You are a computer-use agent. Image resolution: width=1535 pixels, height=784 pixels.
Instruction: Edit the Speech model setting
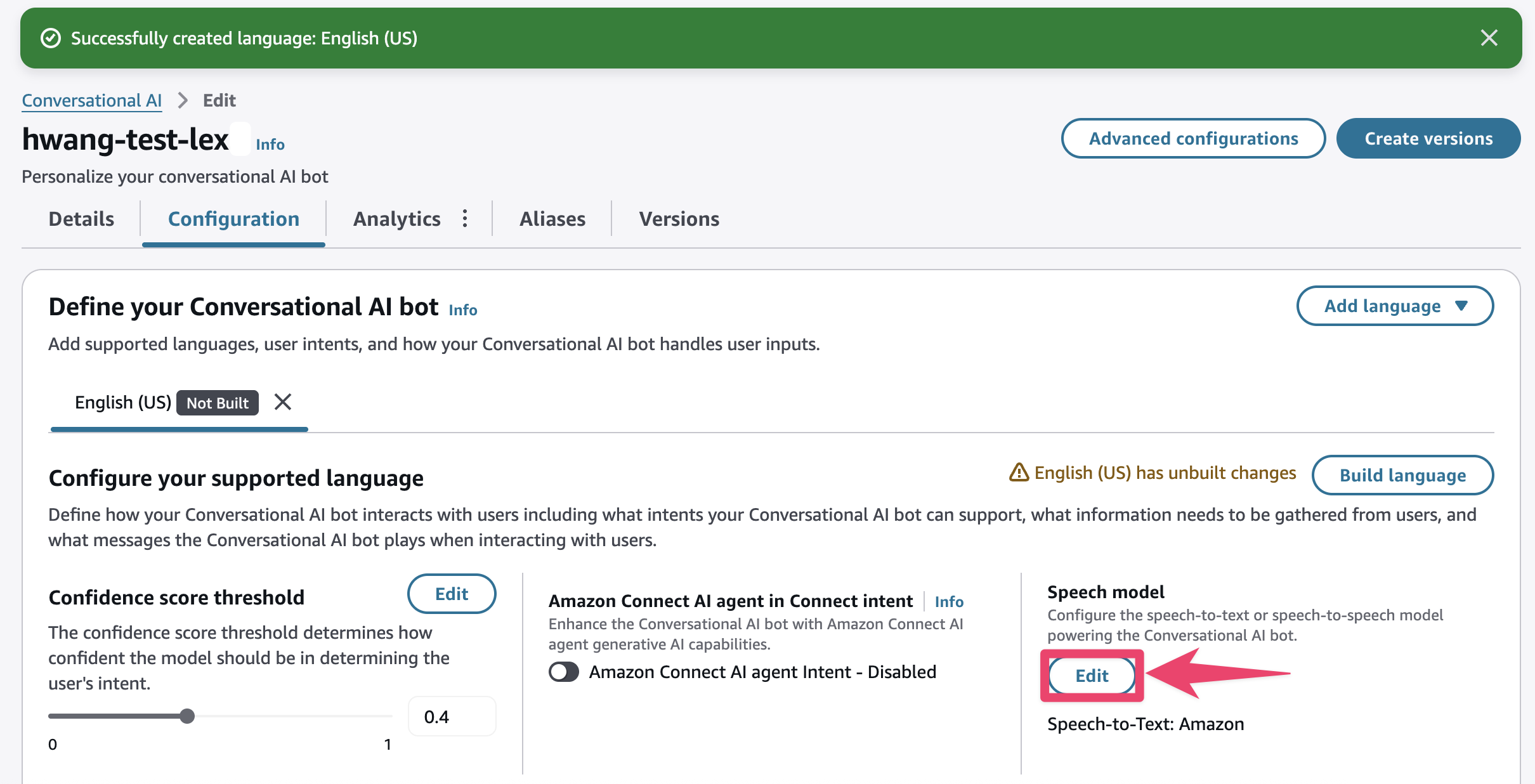[1091, 676]
